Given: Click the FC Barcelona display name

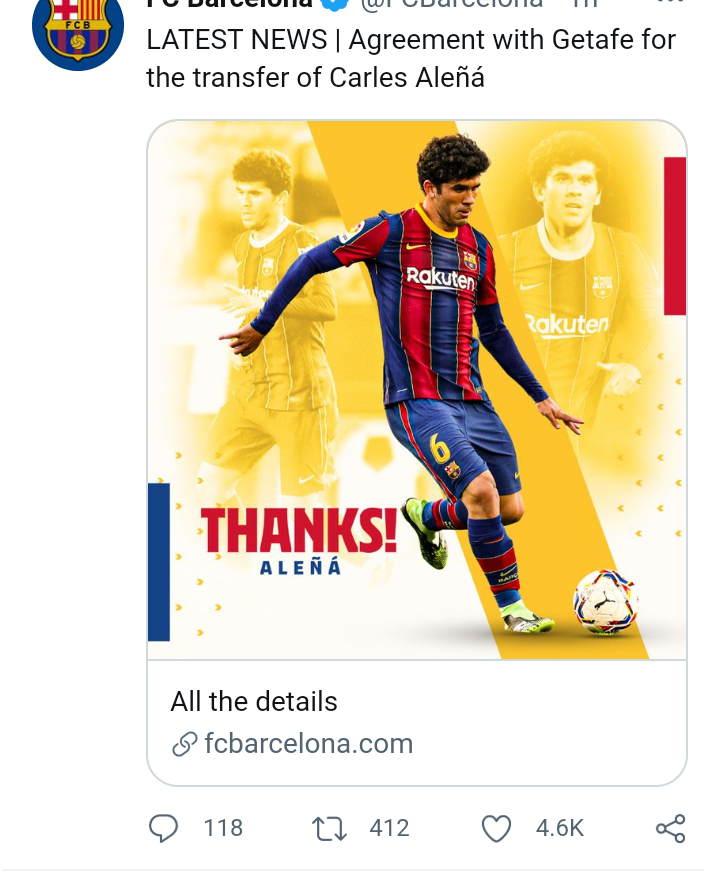Looking at the screenshot, I should point(229,4).
